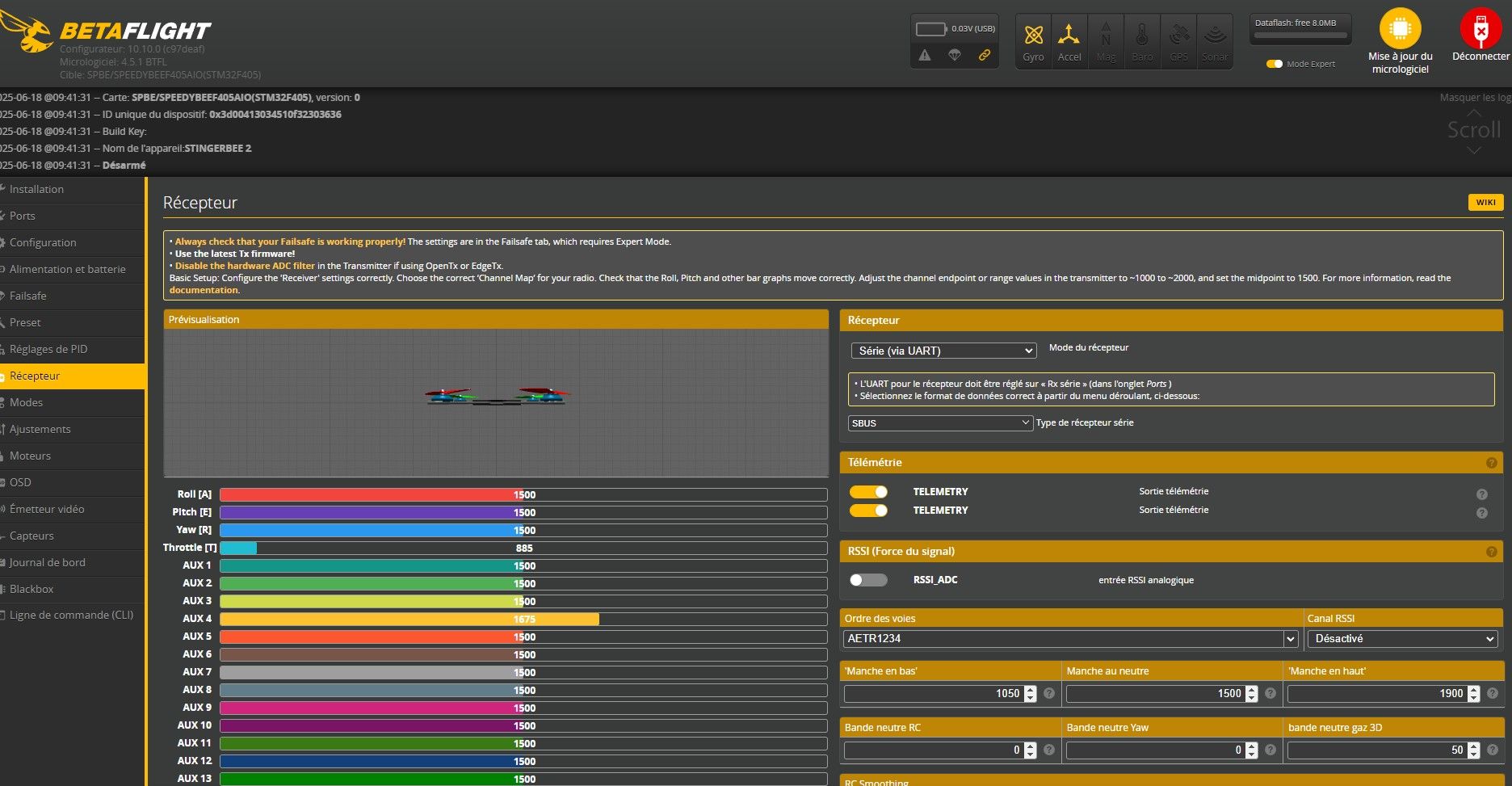
Task: Switch to the Moteurs tab
Action: 30,456
